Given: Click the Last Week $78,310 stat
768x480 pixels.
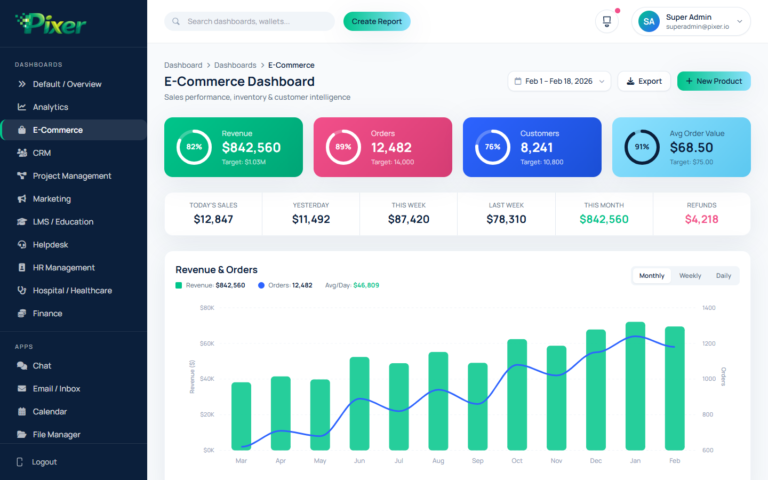Looking at the screenshot, I should pyautogui.click(x=506, y=214).
